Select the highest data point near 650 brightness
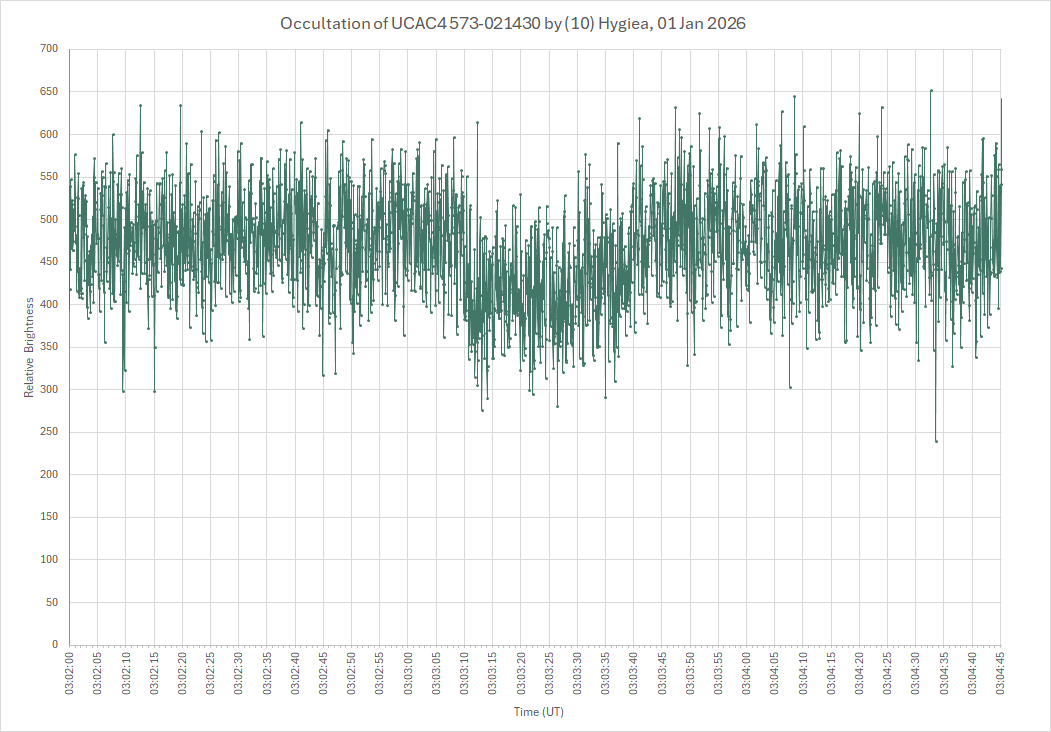 tap(931, 91)
